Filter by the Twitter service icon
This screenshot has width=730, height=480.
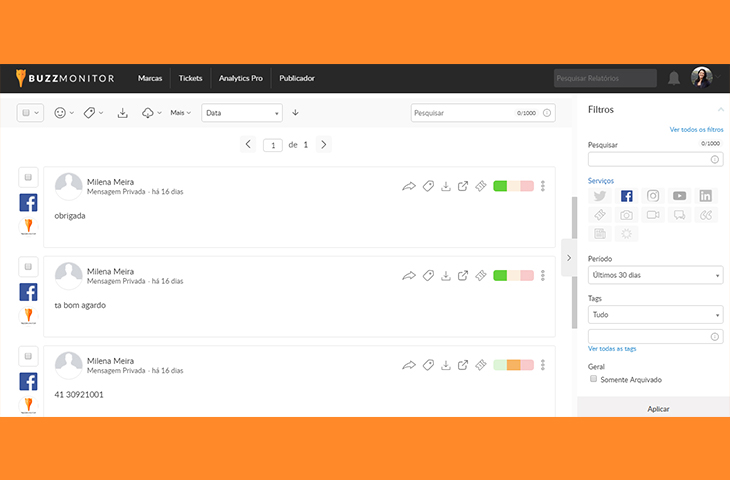click(600, 196)
